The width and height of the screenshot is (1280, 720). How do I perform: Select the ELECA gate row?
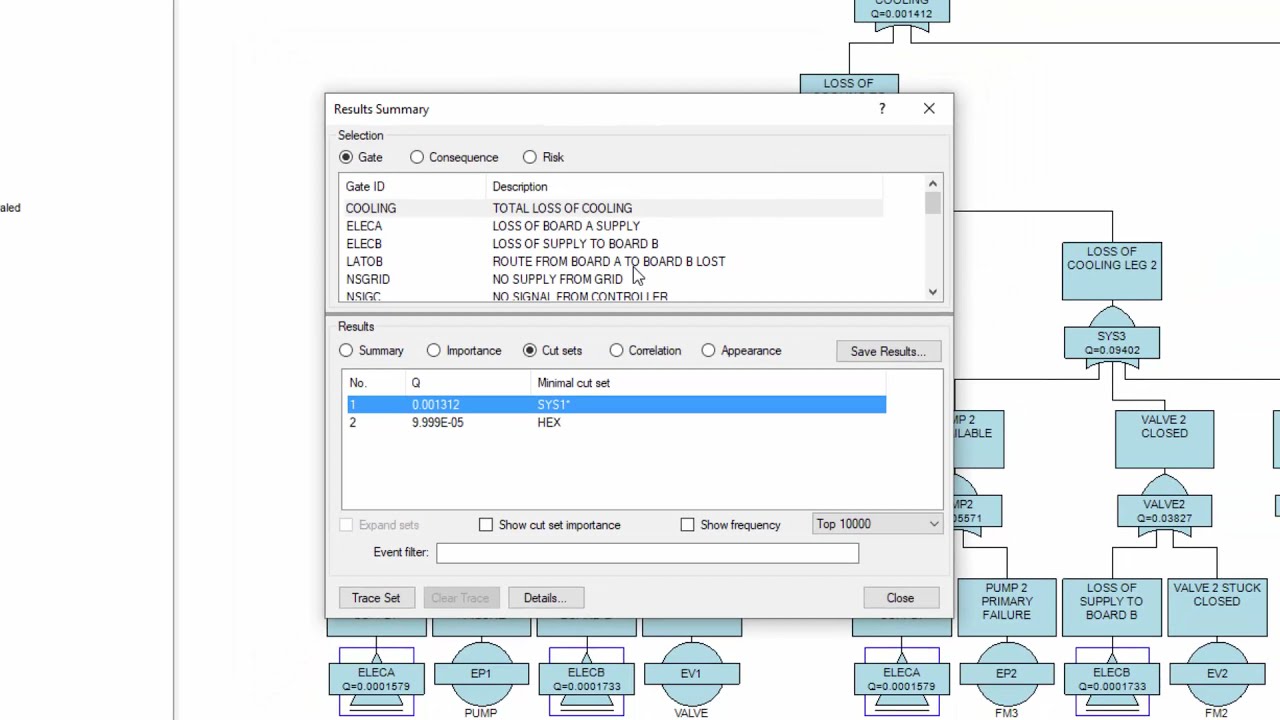coord(610,226)
